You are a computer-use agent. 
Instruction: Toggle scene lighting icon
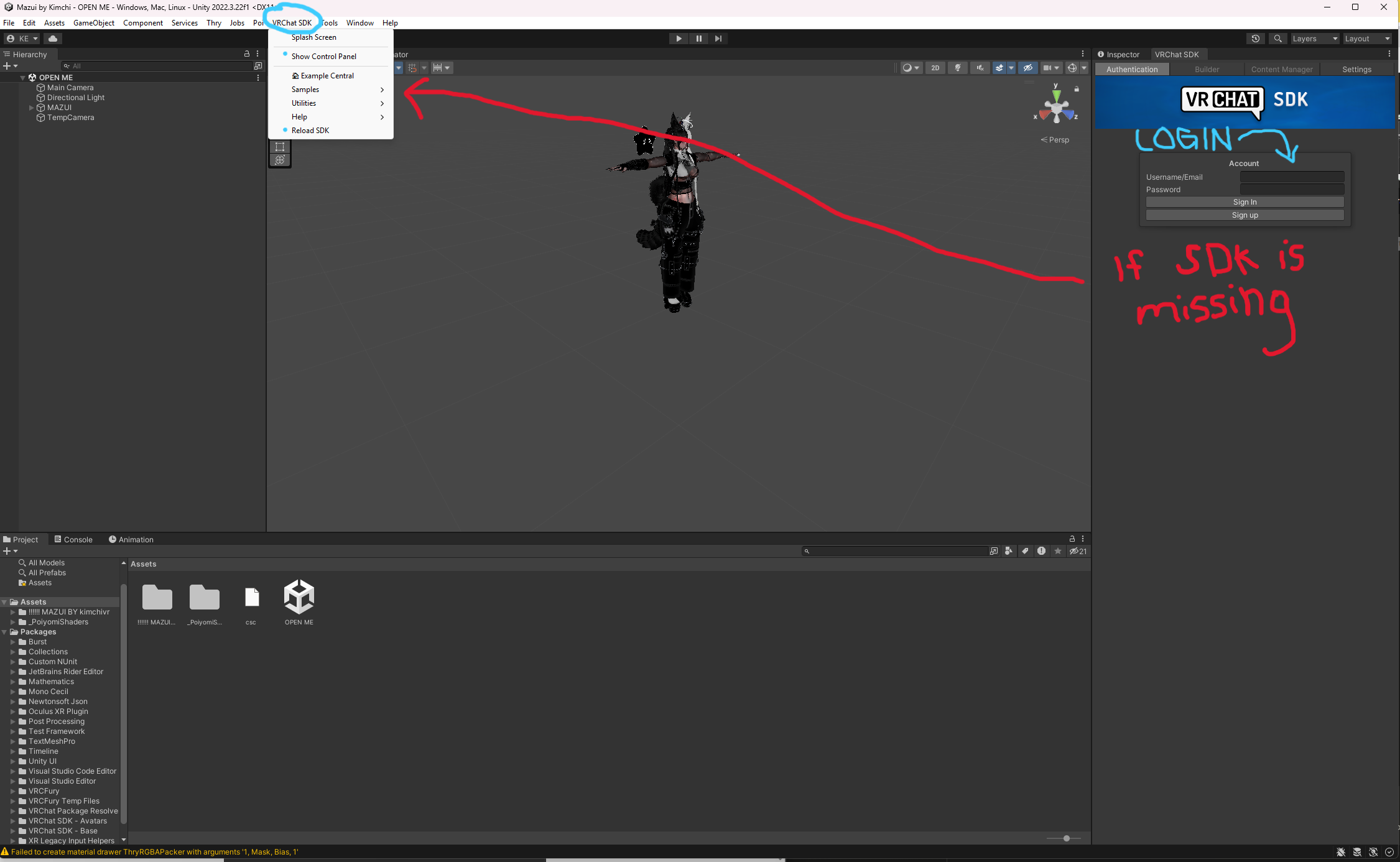click(958, 68)
